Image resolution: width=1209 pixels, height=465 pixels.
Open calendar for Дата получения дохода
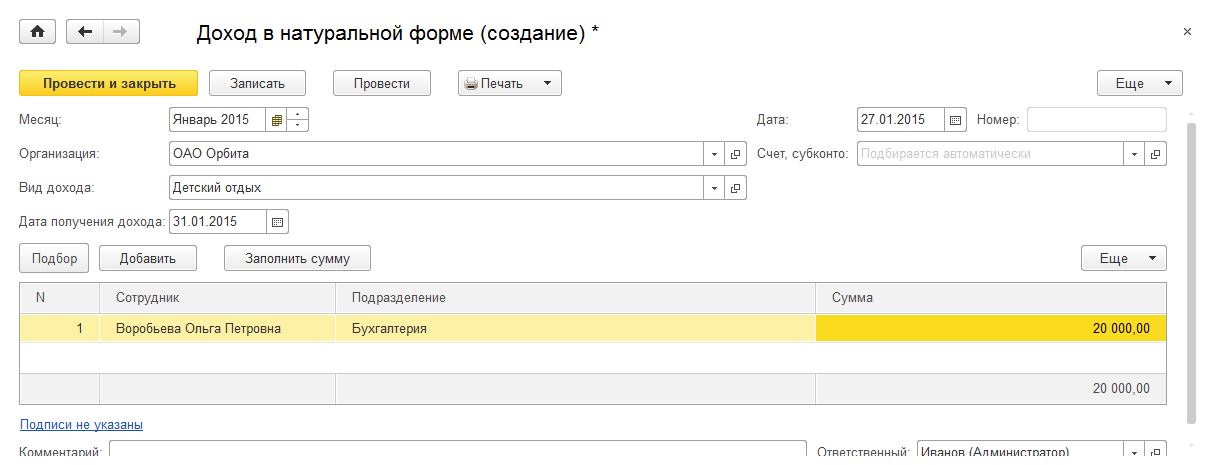tap(278, 221)
